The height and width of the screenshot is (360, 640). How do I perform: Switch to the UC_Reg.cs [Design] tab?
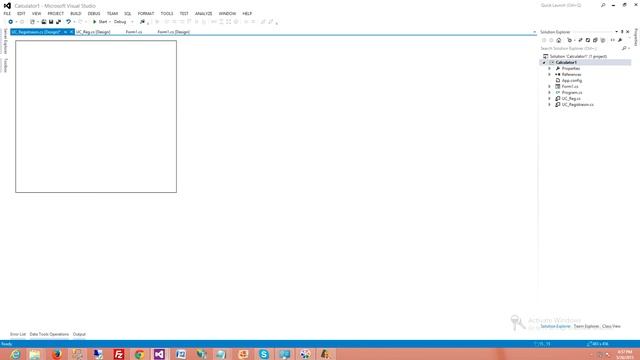(93, 32)
